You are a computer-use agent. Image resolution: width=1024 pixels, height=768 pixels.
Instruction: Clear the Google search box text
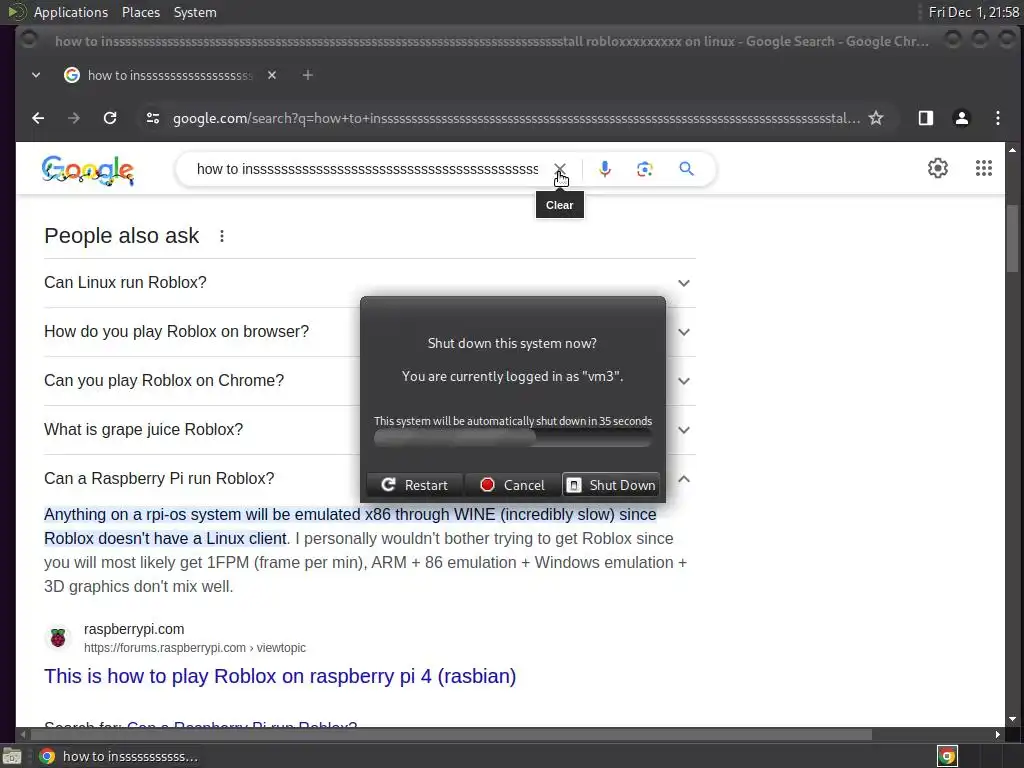tap(560, 169)
